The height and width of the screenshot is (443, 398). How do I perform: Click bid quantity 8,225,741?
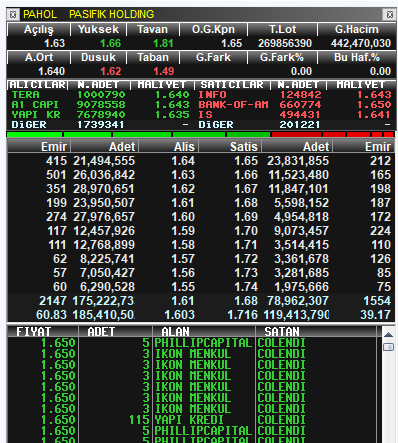point(107,259)
